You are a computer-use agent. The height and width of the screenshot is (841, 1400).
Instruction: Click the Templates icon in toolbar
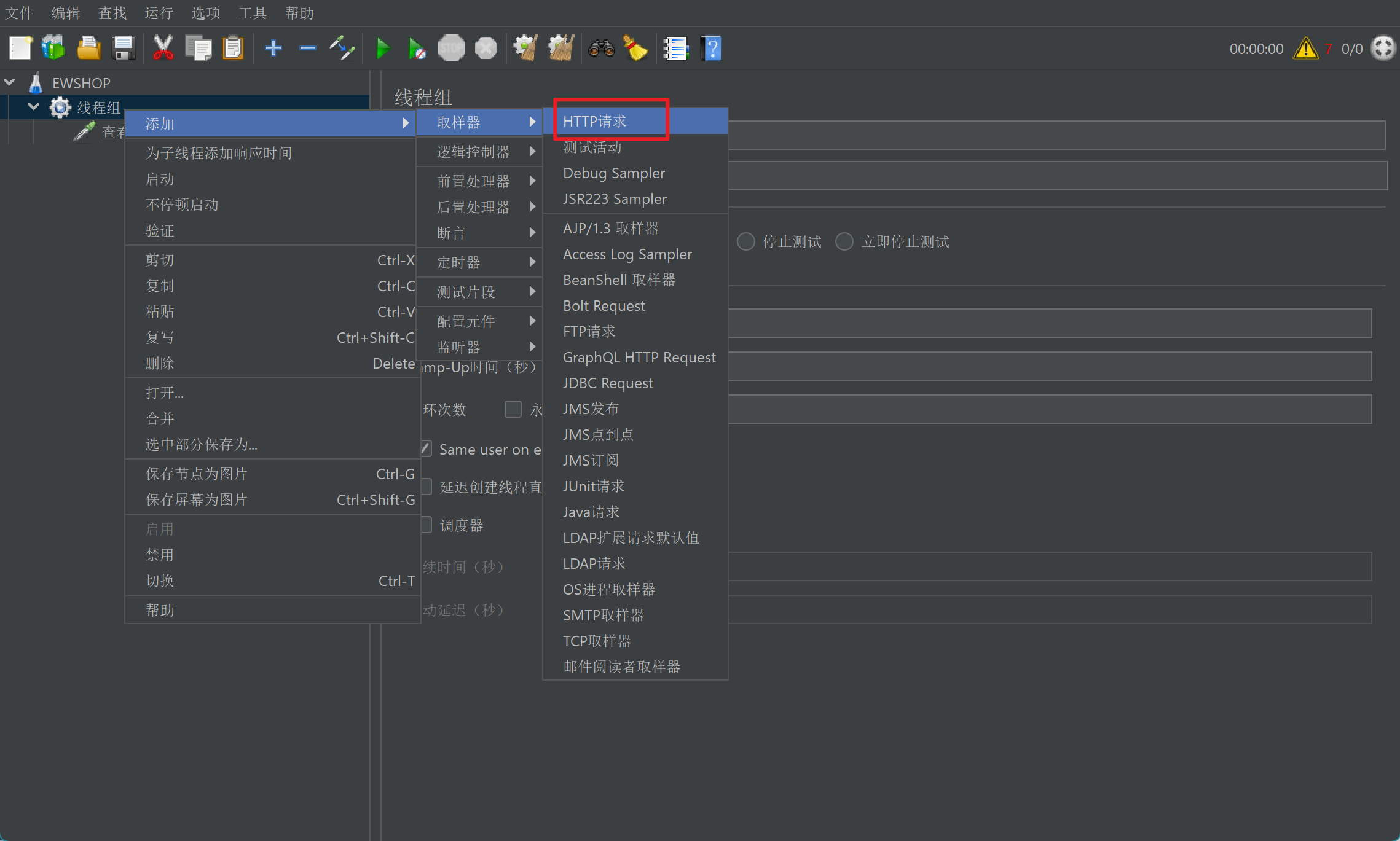(x=53, y=49)
